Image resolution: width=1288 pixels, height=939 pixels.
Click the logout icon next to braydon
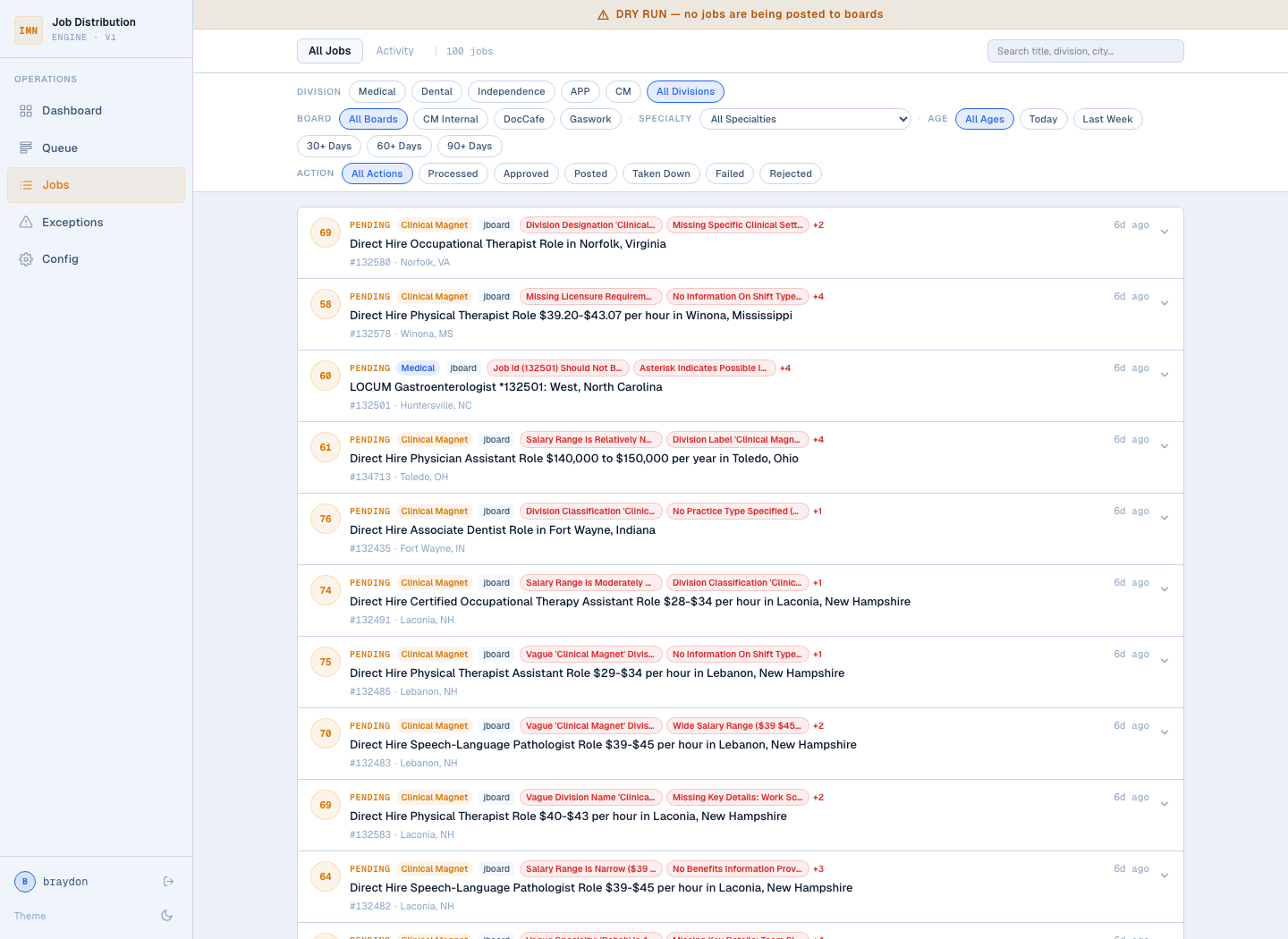tap(168, 882)
